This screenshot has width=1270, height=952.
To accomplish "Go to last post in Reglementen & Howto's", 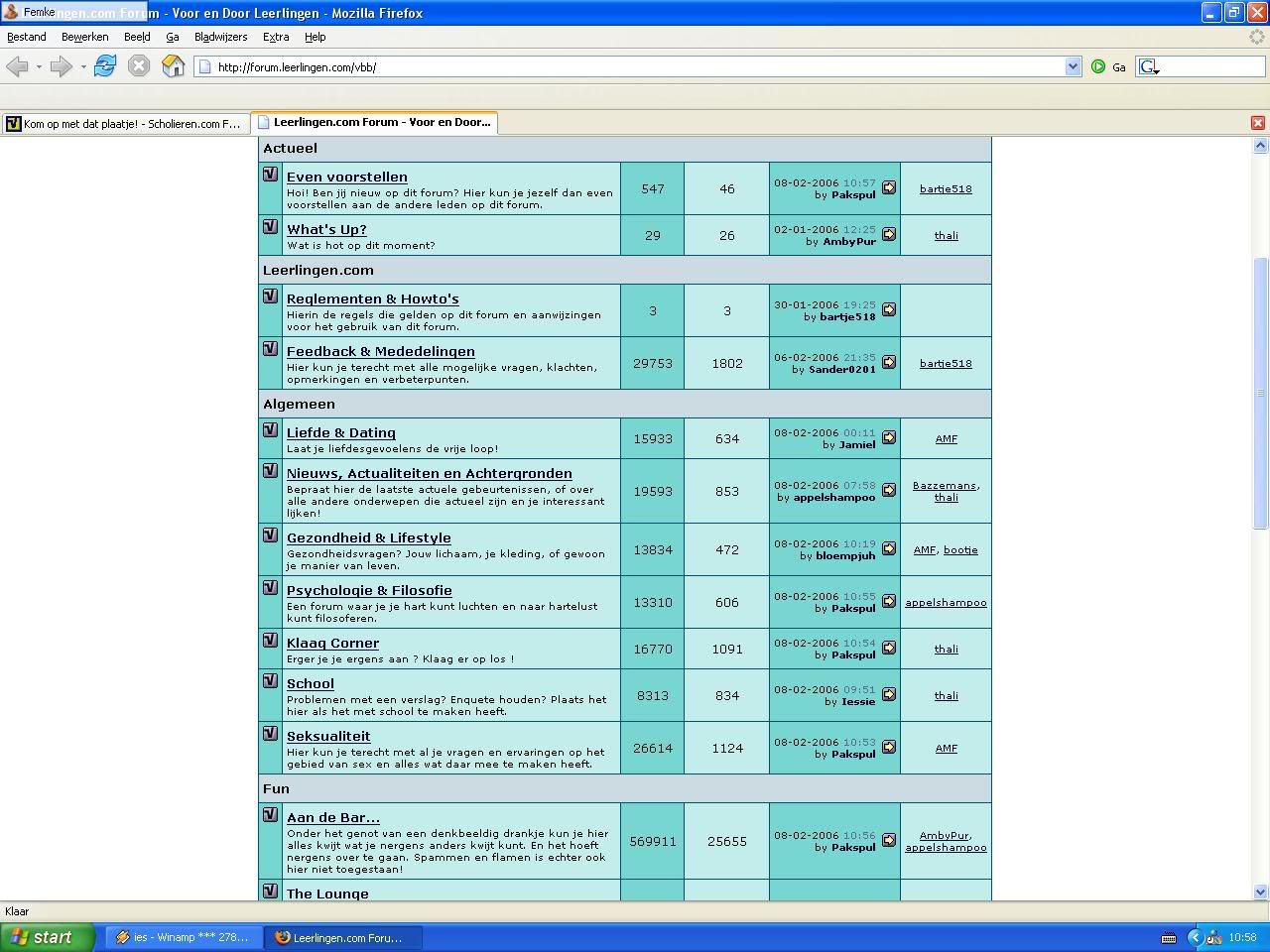I will pos(889,309).
